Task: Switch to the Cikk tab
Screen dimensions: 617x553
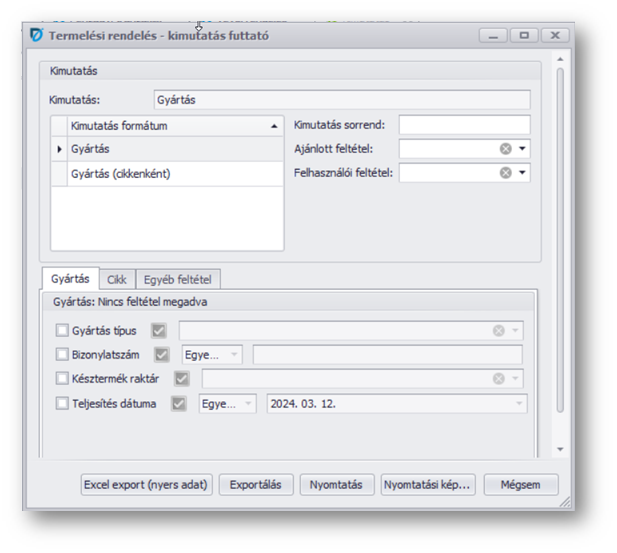Action: point(117,280)
